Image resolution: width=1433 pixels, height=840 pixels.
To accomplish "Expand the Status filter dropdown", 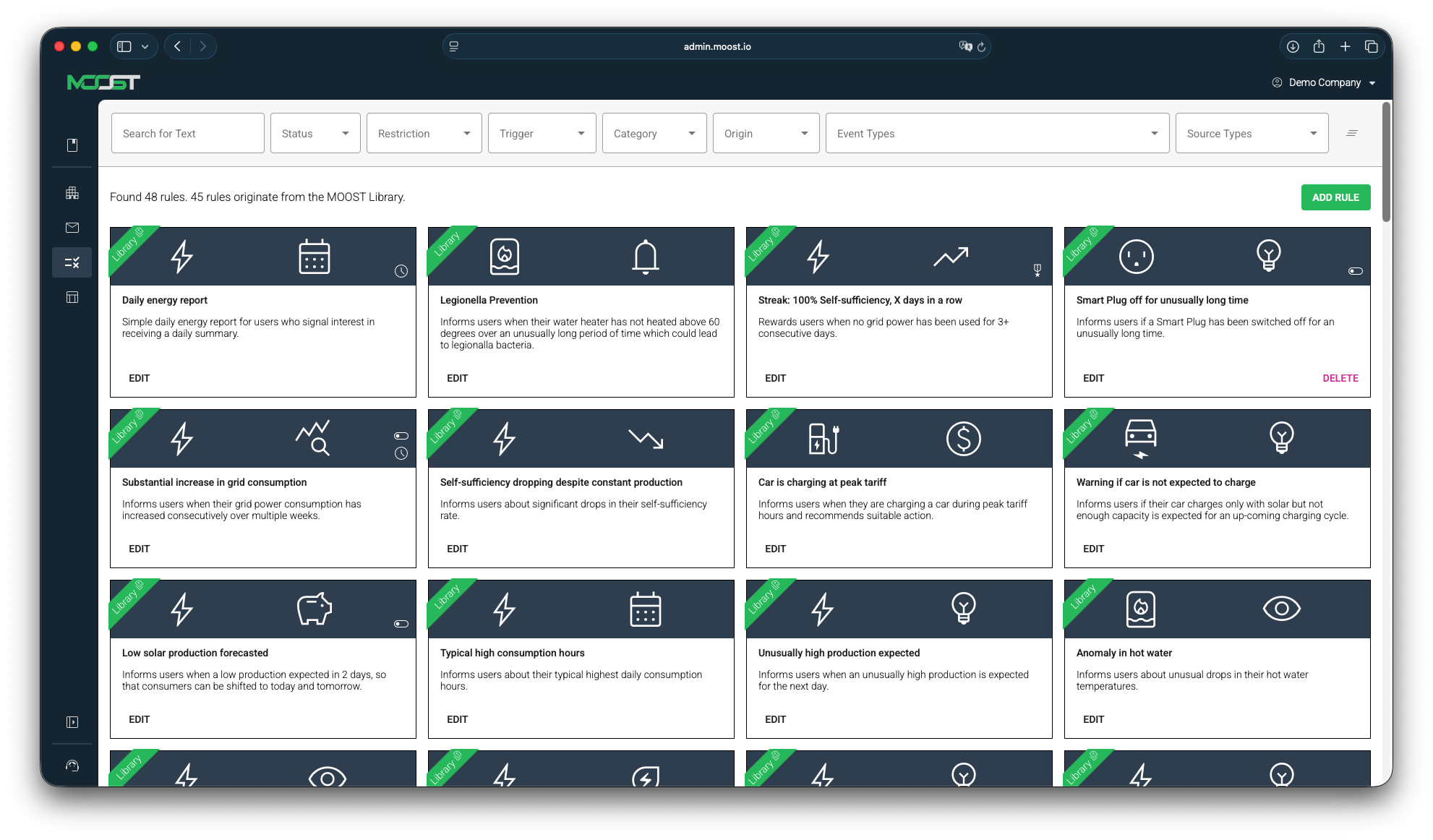I will pyautogui.click(x=315, y=133).
